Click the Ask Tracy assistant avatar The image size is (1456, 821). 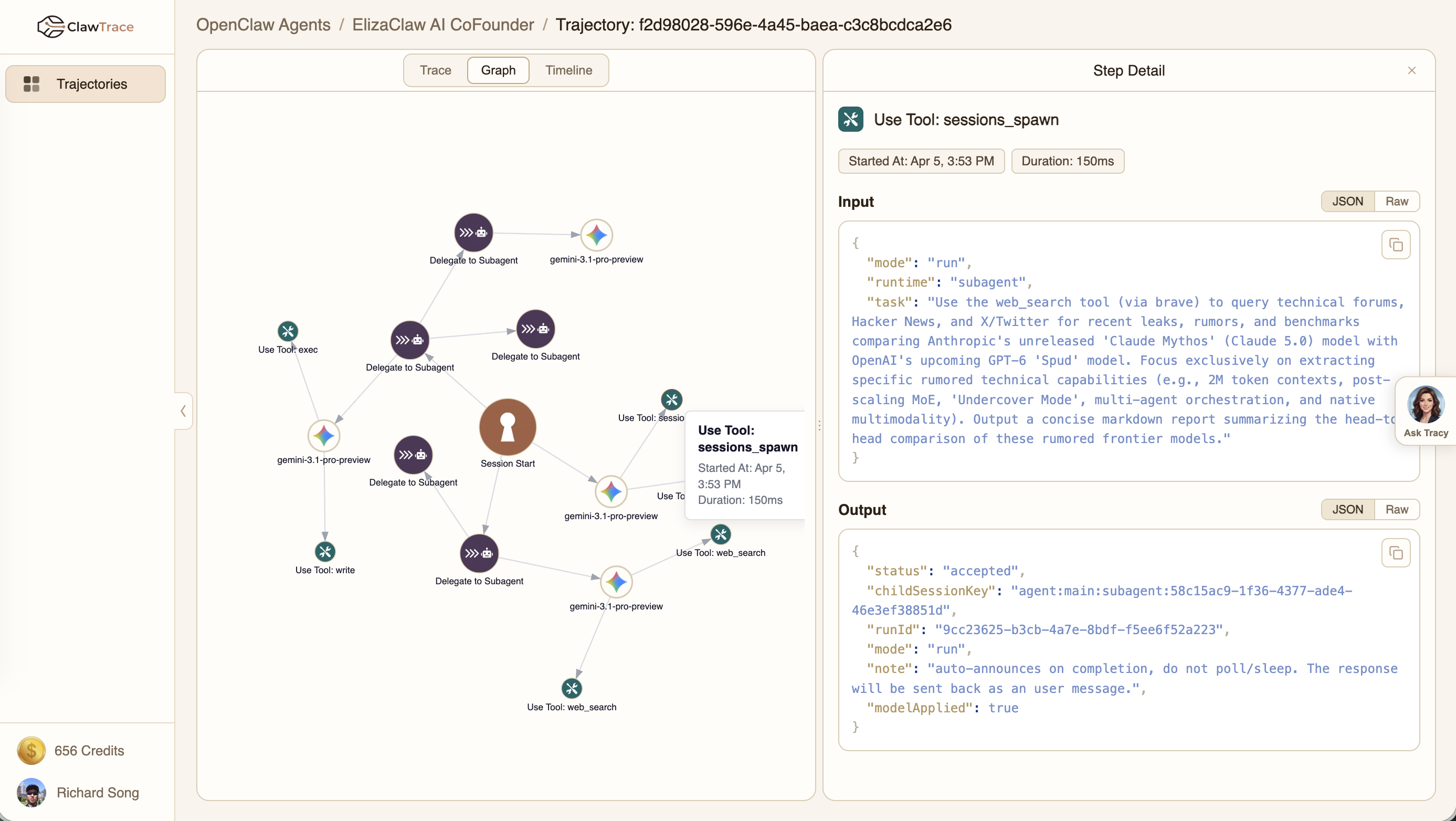click(x=1426, y=405)
